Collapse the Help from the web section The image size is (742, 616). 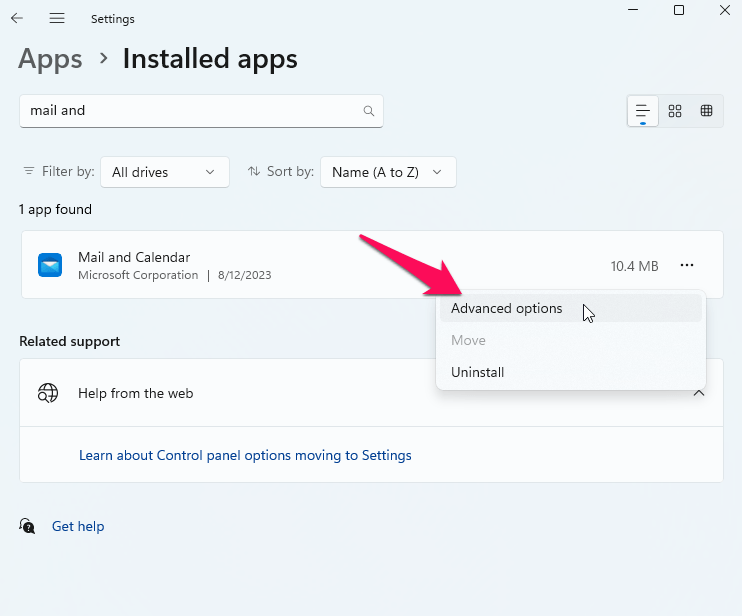(x=699, y=393)
